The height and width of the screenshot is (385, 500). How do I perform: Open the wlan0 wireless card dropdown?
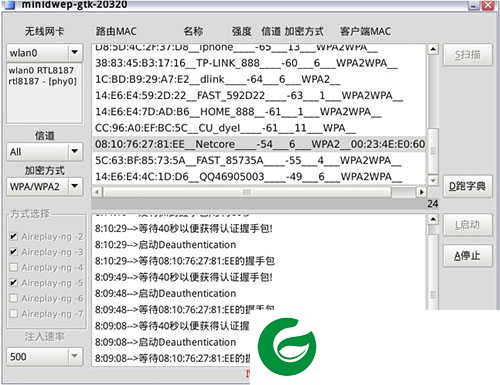pos(75,52)
